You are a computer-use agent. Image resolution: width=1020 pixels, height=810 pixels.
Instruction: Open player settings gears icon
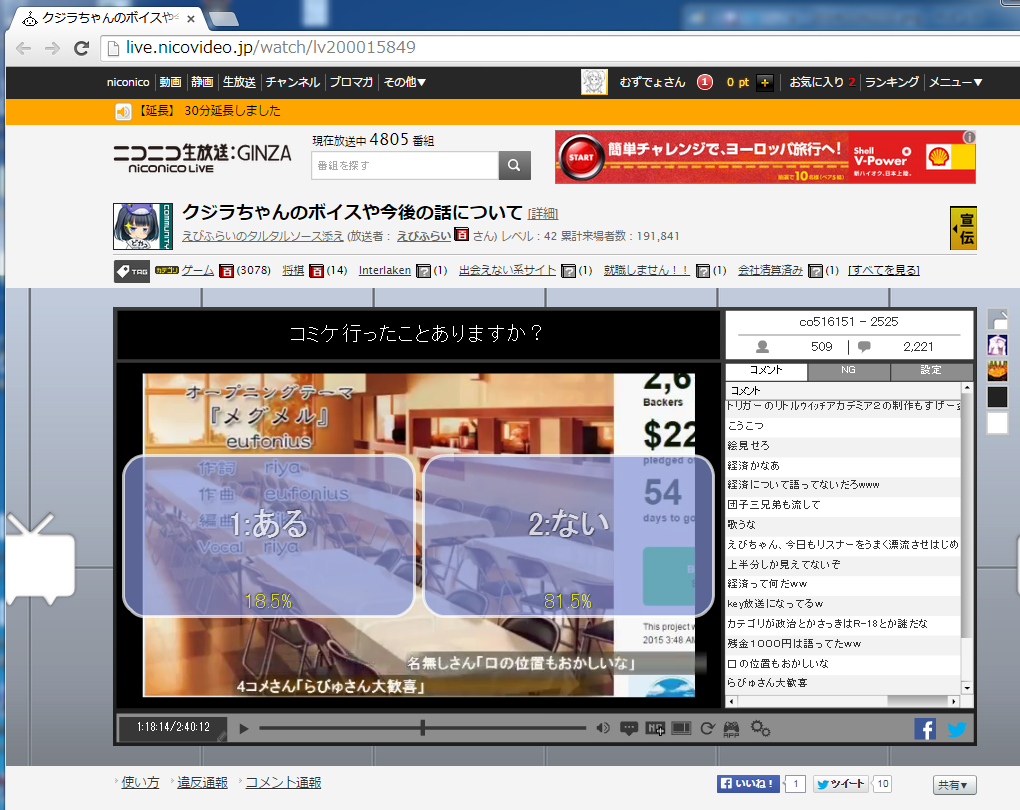[x=760, y=729]
